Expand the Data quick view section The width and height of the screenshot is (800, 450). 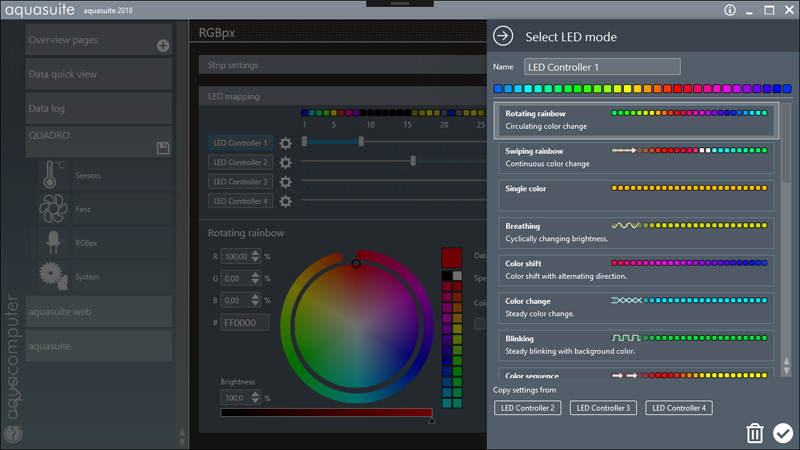98,74
